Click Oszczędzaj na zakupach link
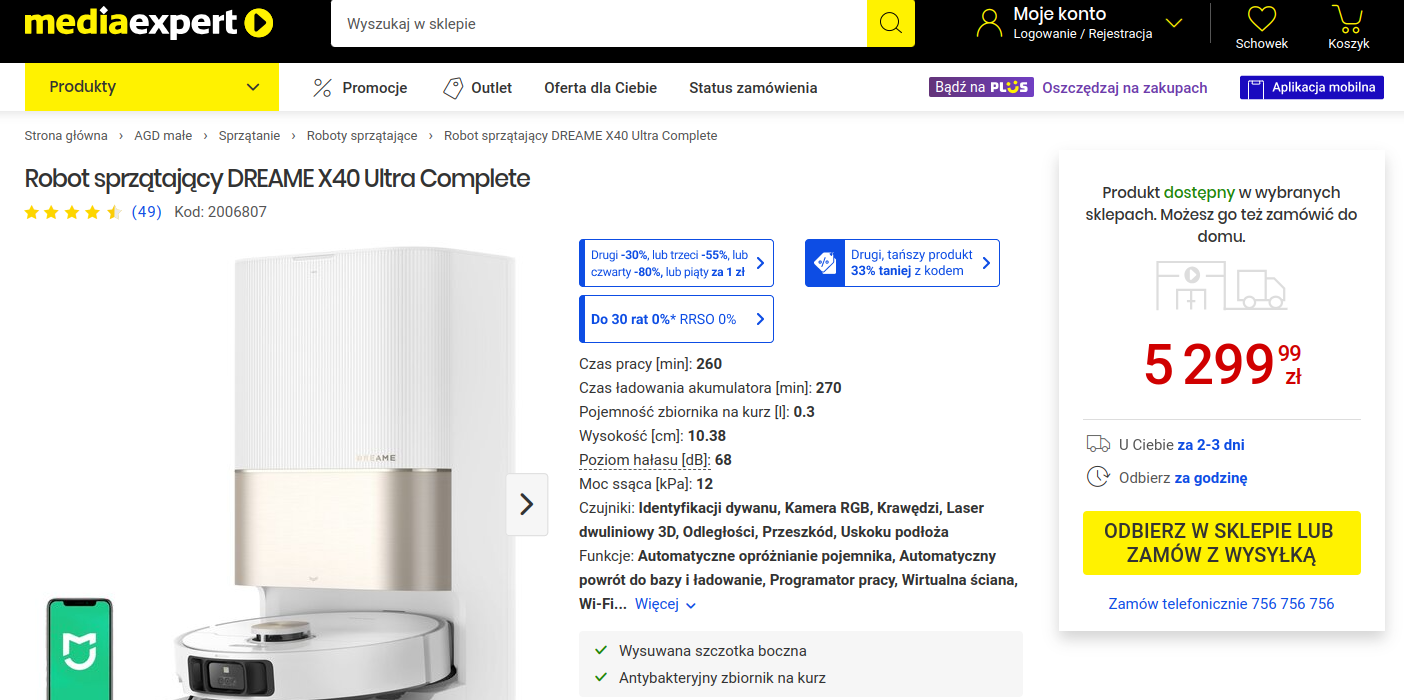The image size is (1404, 700). pyautogui.click(x=1125, y=88)
